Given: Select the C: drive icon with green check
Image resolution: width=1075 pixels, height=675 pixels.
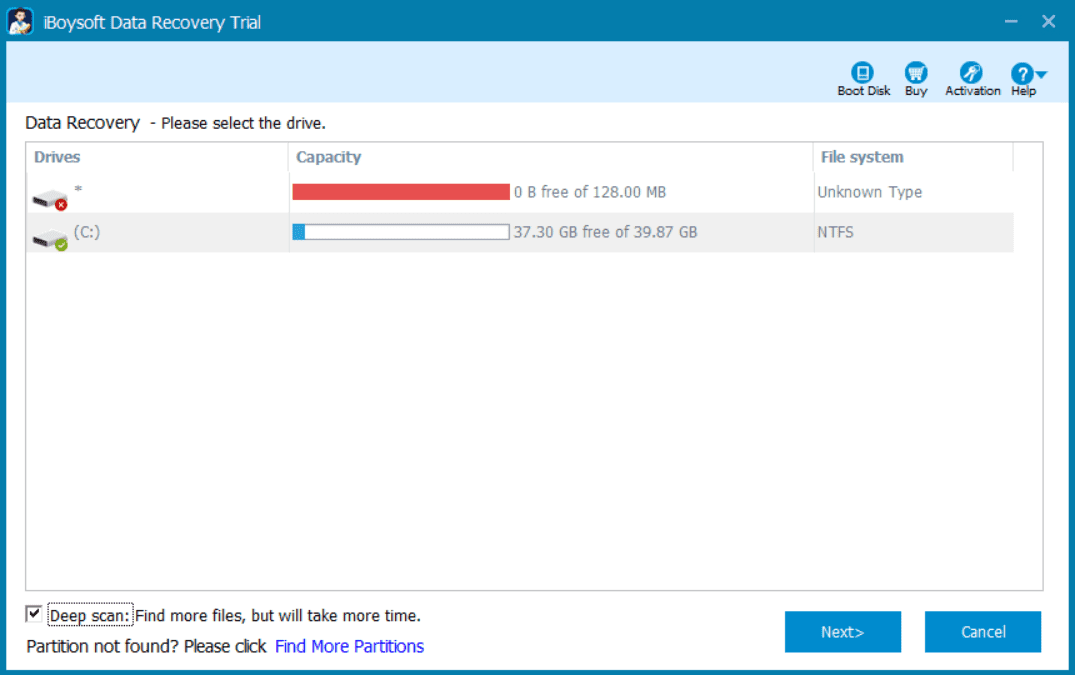Looking at the screenshot, I should click(50, 239).
